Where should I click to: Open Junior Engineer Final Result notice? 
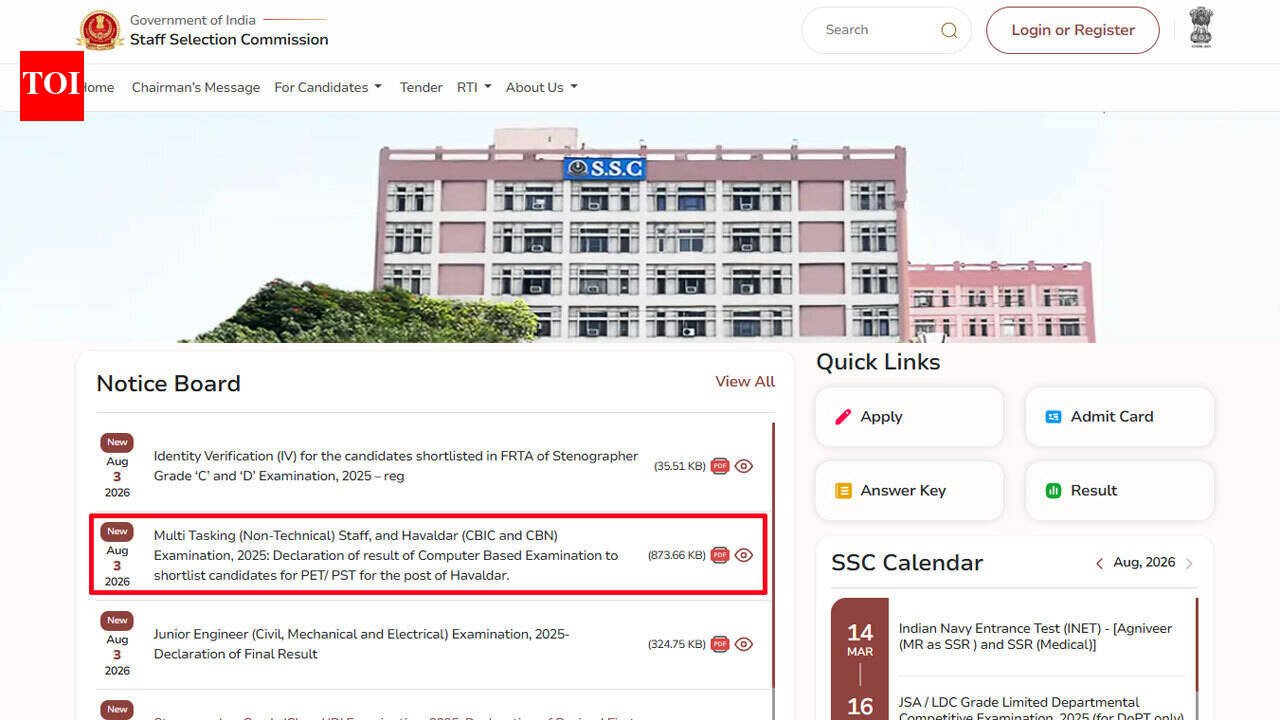click(361, 644)
